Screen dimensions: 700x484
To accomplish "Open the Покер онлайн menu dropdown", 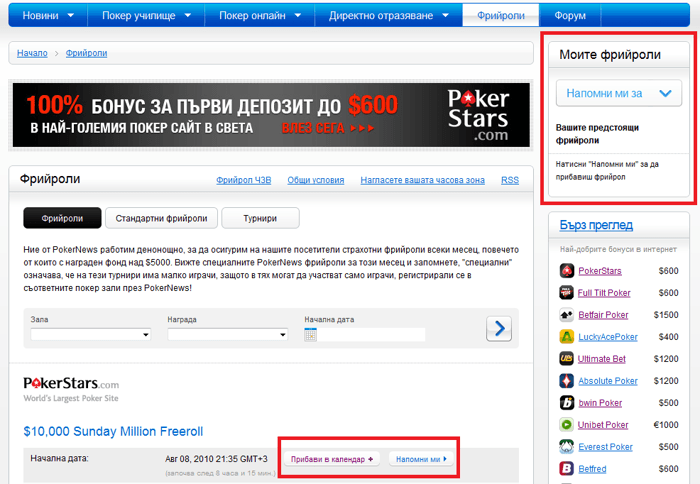I will [298, 15].
